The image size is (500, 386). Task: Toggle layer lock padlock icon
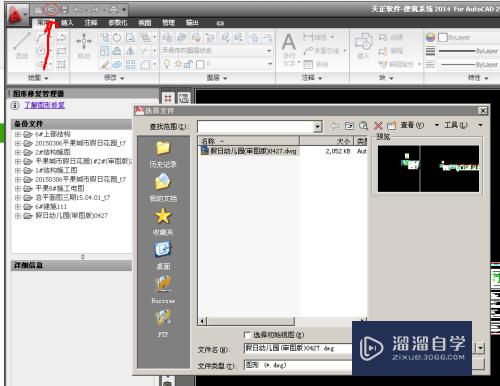[x=188, y=64]
